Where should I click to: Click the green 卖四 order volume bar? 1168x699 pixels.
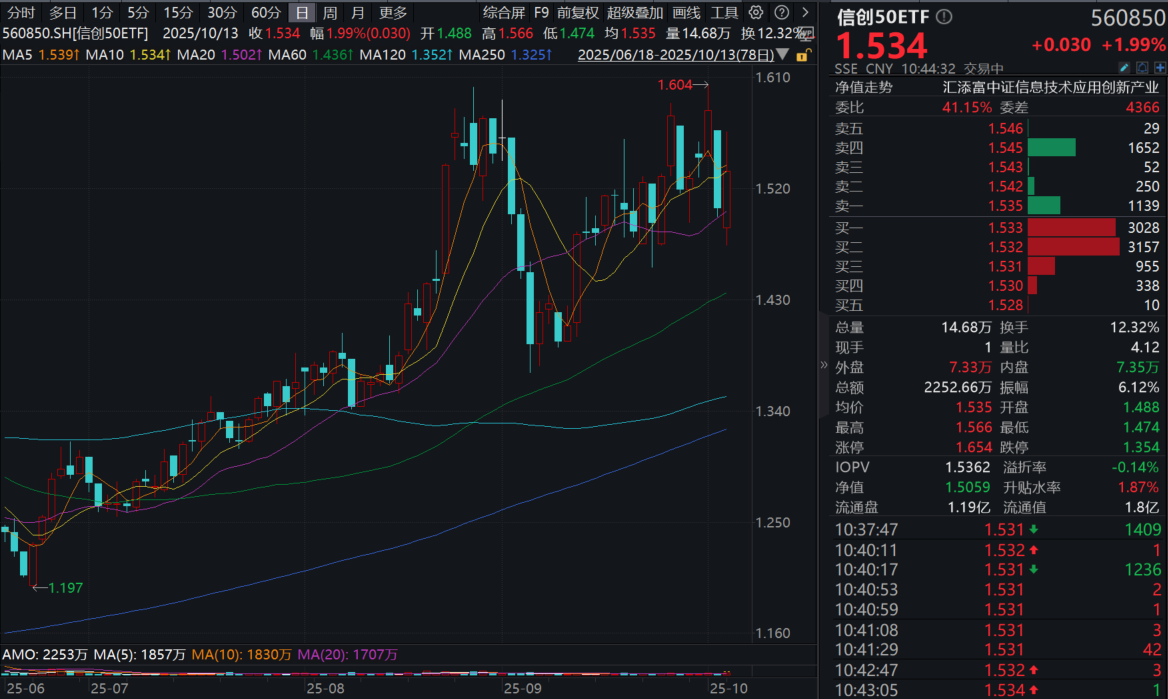[1051, 147]
